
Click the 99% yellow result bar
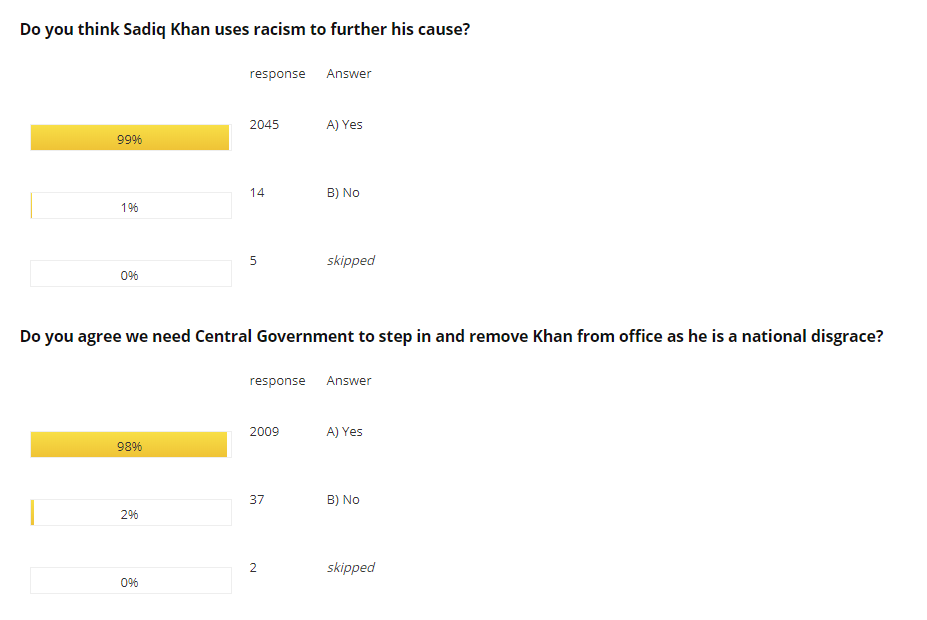tap(130, 137)
